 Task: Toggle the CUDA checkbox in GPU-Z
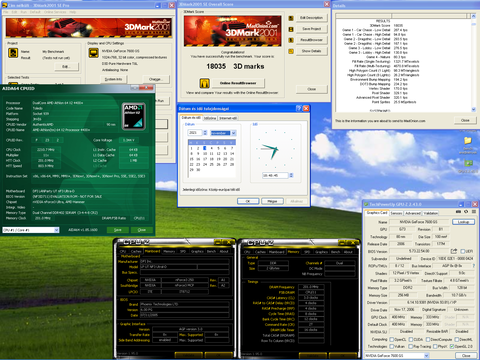[411, 339]
